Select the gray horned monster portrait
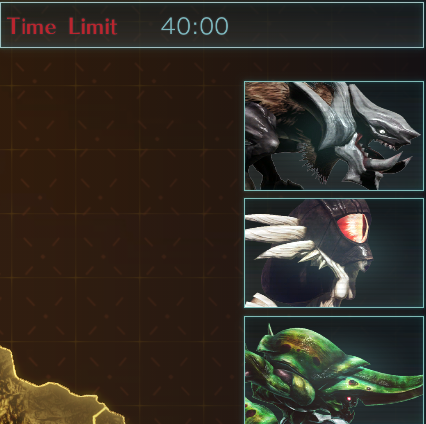The image size is (426, 424). point(334,136)
